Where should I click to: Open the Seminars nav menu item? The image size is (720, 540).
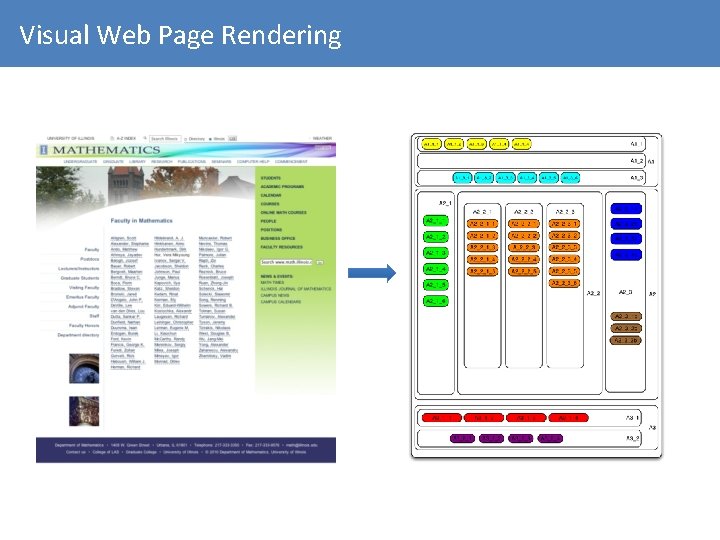click(x=221, y=162)
